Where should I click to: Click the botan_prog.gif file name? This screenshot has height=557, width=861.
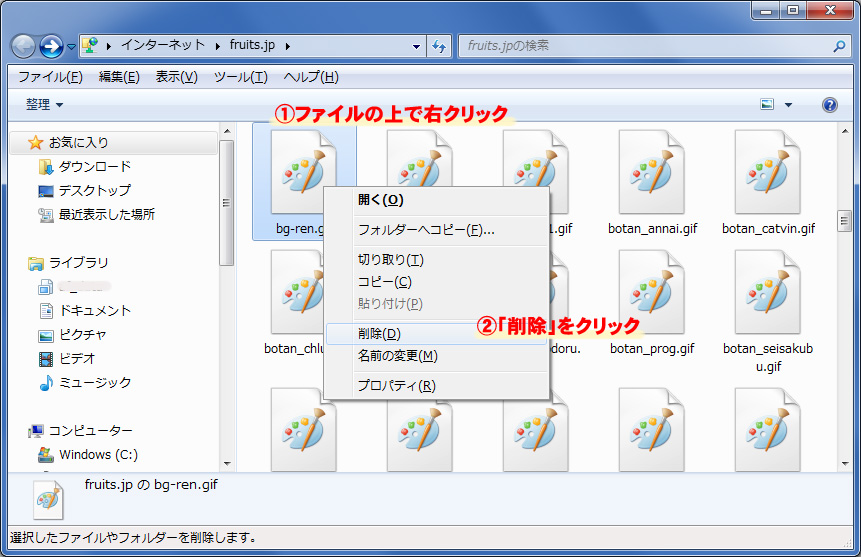click(652, 349)
